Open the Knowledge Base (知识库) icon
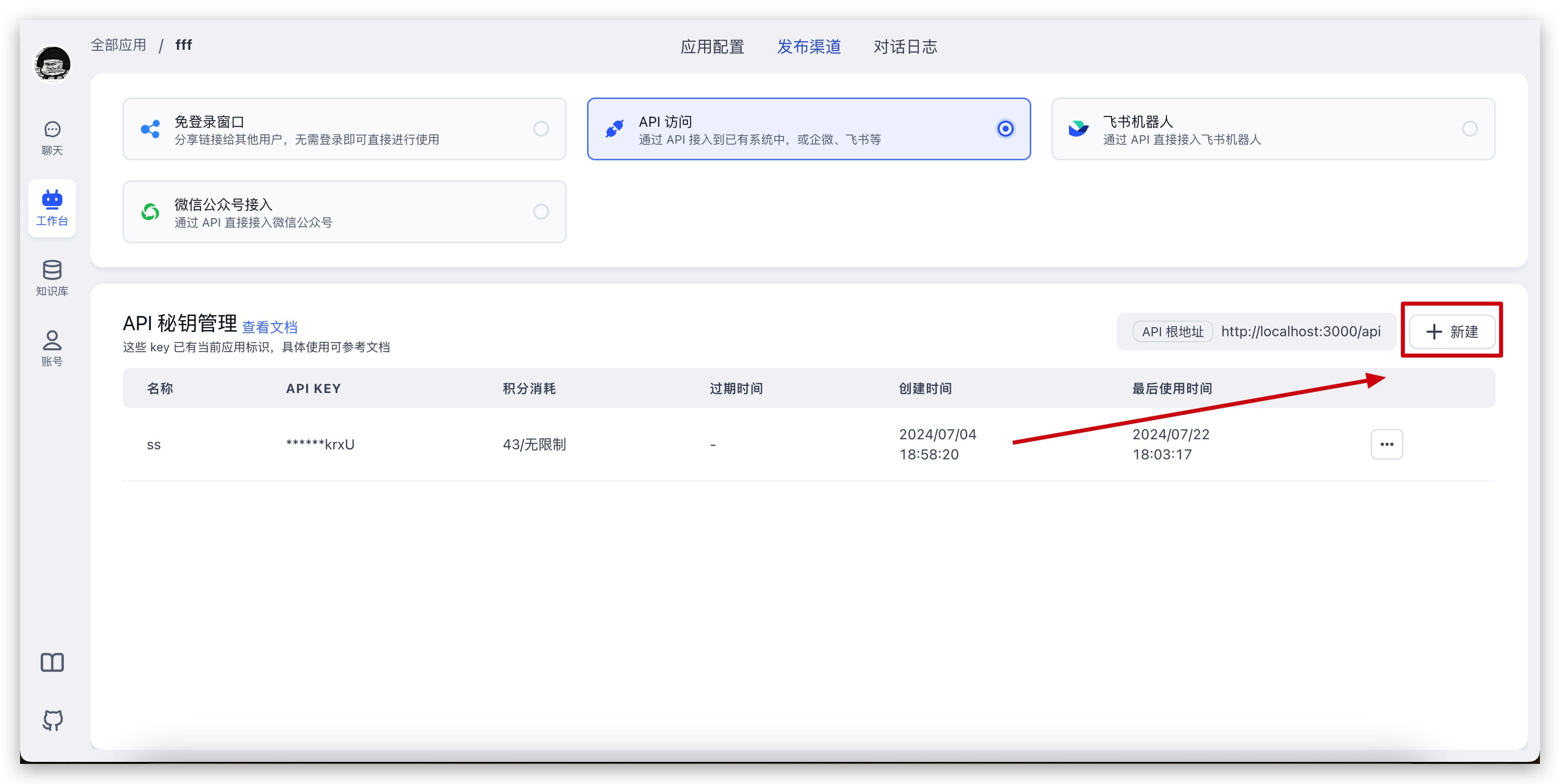The height and width of the screenshot is (784, 1560). [52, 278]
